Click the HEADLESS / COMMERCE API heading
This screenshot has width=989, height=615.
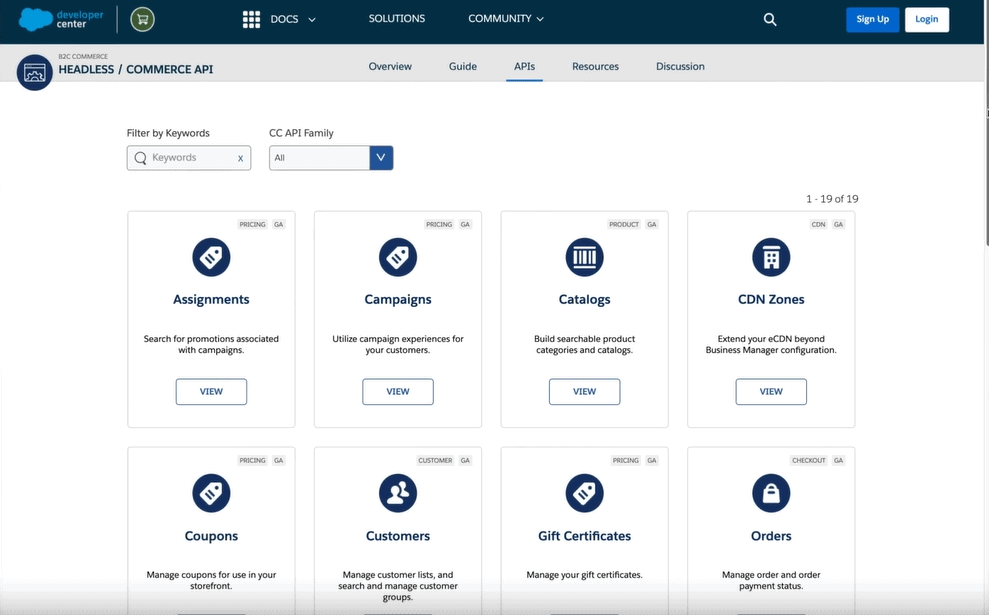[136, 69]
